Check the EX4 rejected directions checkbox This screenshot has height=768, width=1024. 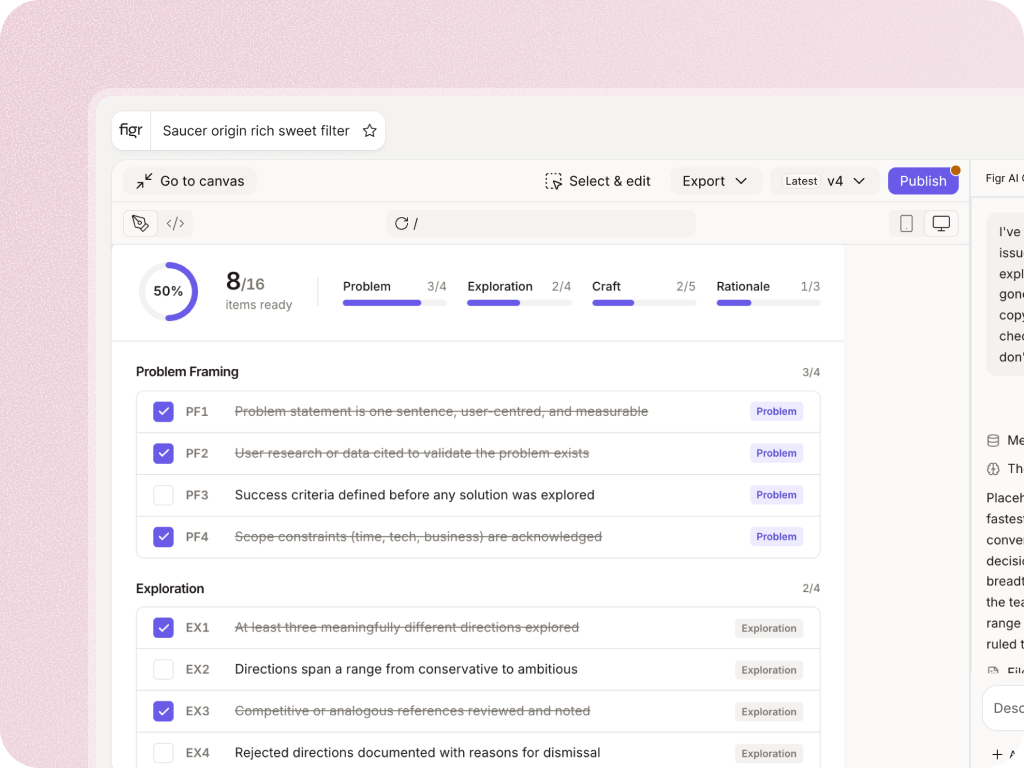click(163, 753)
